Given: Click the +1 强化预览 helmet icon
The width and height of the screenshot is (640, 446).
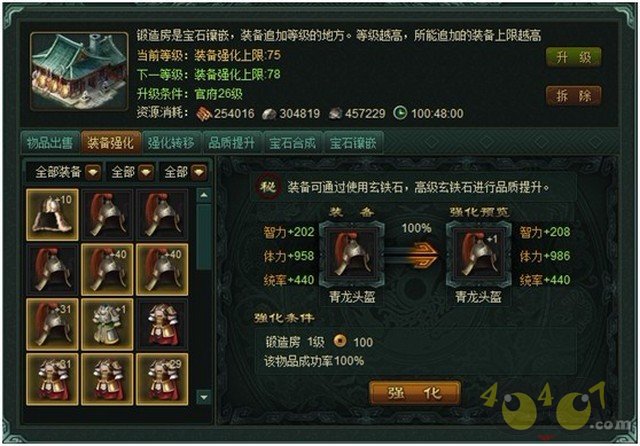Looking at the screenshot, I should [478, 254].
